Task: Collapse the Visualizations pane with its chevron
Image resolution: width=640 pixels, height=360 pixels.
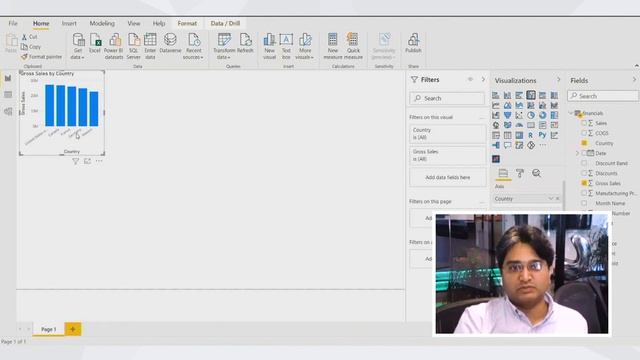Action: (x=558, y=80)
